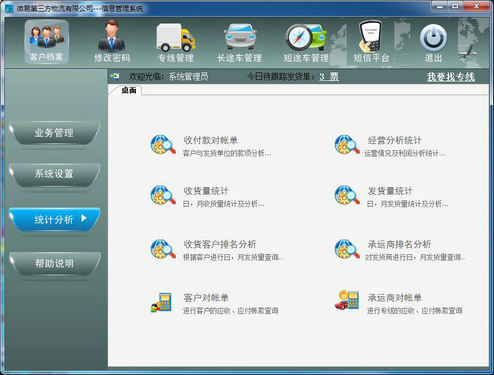This screenshot has height=375, width=494.
Task: Click description 进行客户的应收、应付帐款查询
Action: pos(230,311)
